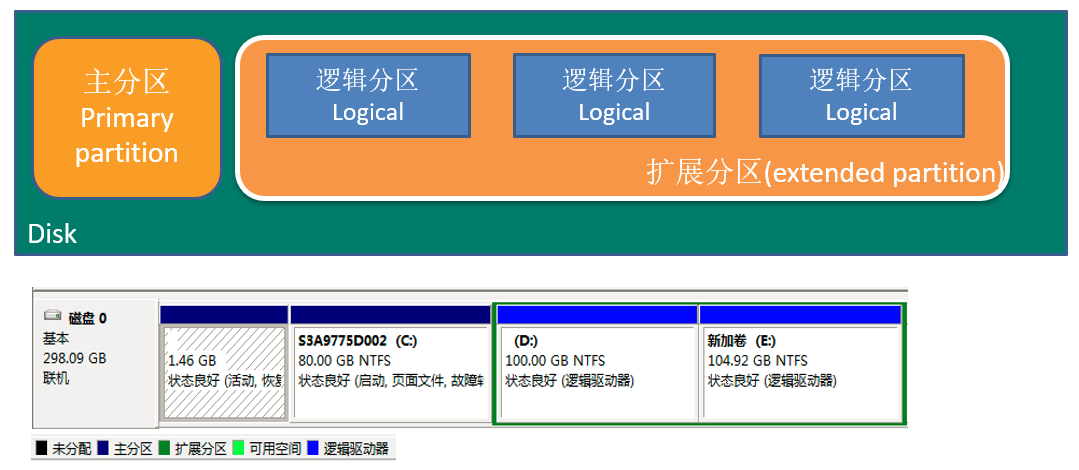The height and width of the screenshot is (470, 1079).
Task: Click the Disk label in diagram
Action: [52, 234]
